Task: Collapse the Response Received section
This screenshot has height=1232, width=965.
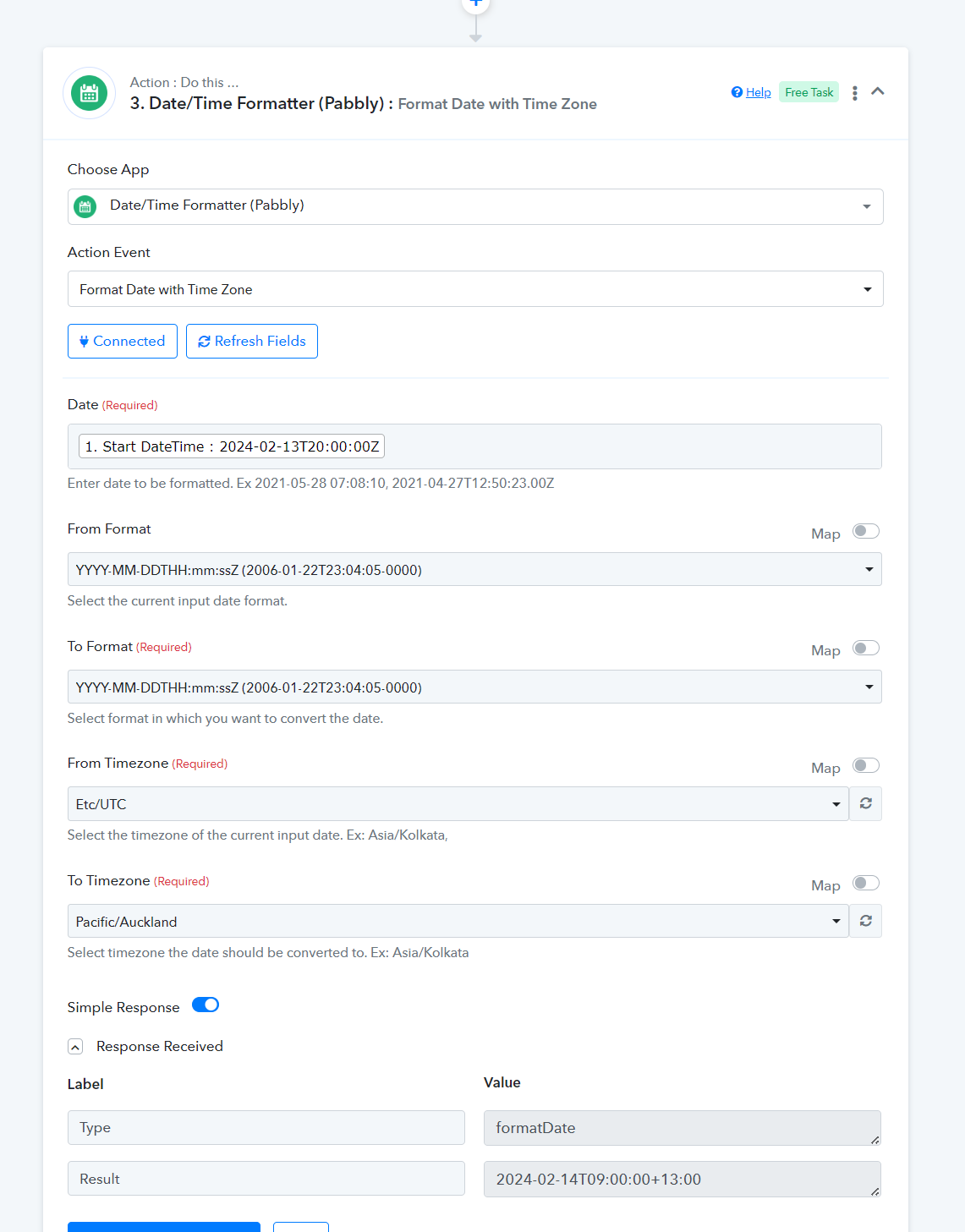Action: click(x=75, y=1047)
